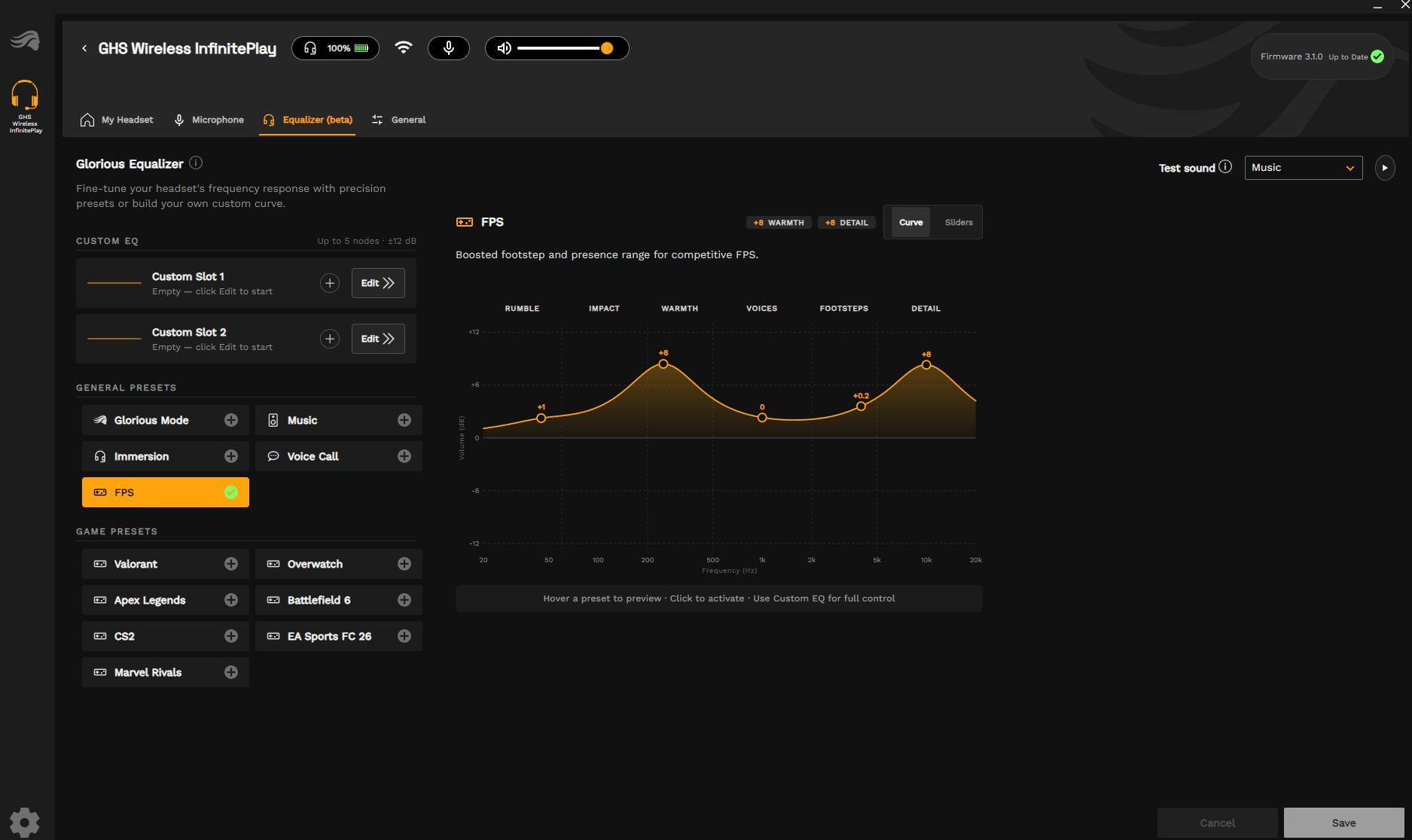The image size is (1412, 840).
Task: Add Immersion preset via plus icon
Action: pos(231,456)
